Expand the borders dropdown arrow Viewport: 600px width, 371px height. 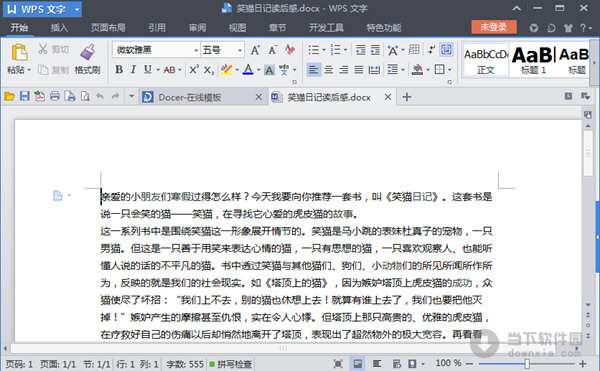449,70
